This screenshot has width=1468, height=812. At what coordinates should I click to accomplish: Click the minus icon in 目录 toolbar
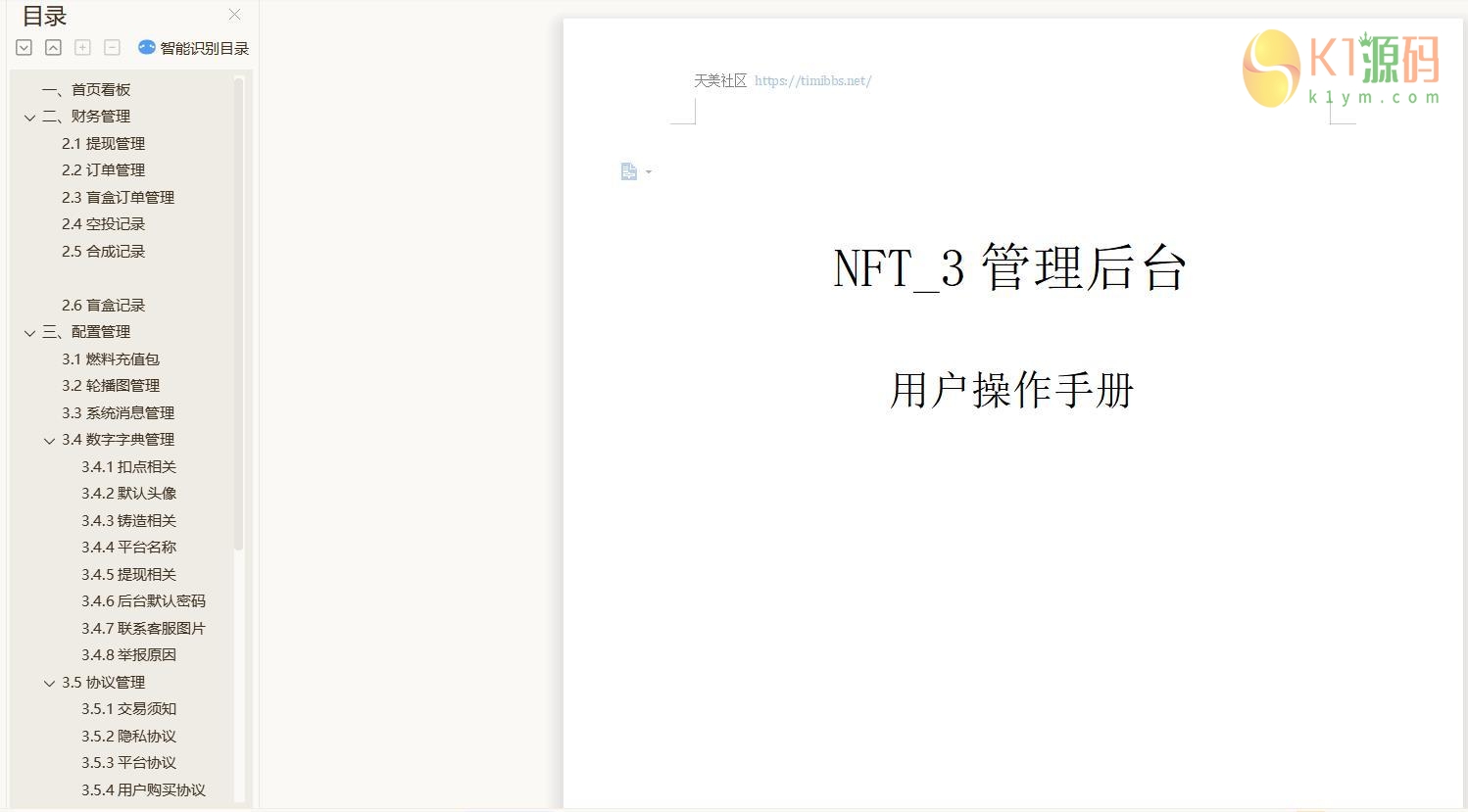113,47
